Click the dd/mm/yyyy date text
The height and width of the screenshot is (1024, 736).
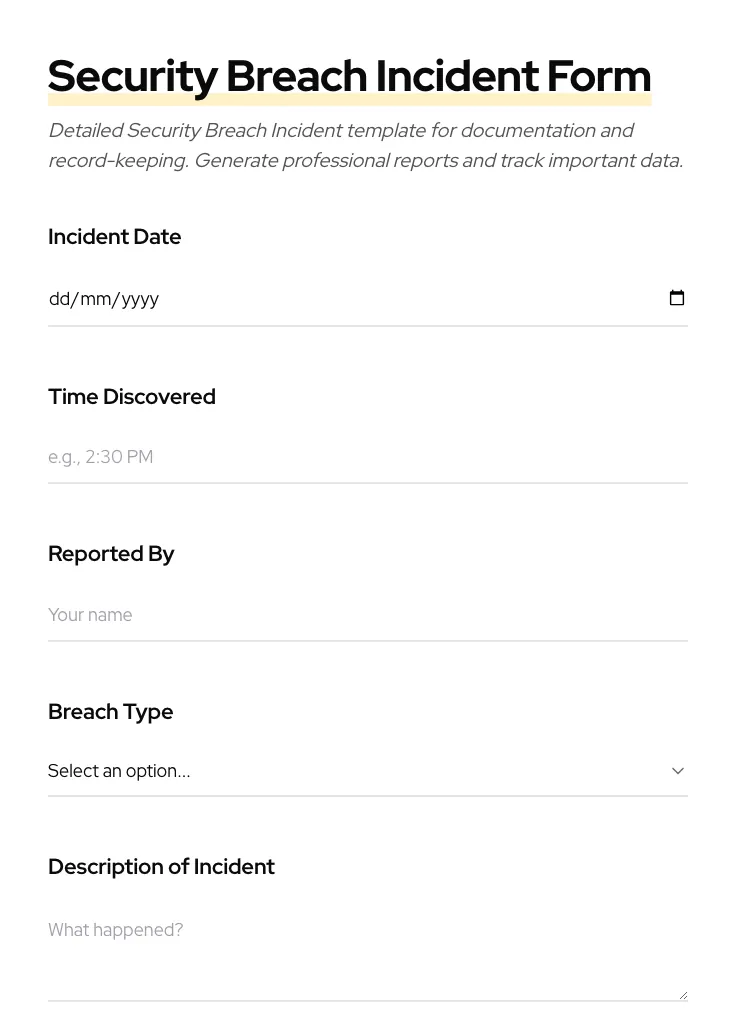pos(104,298)
